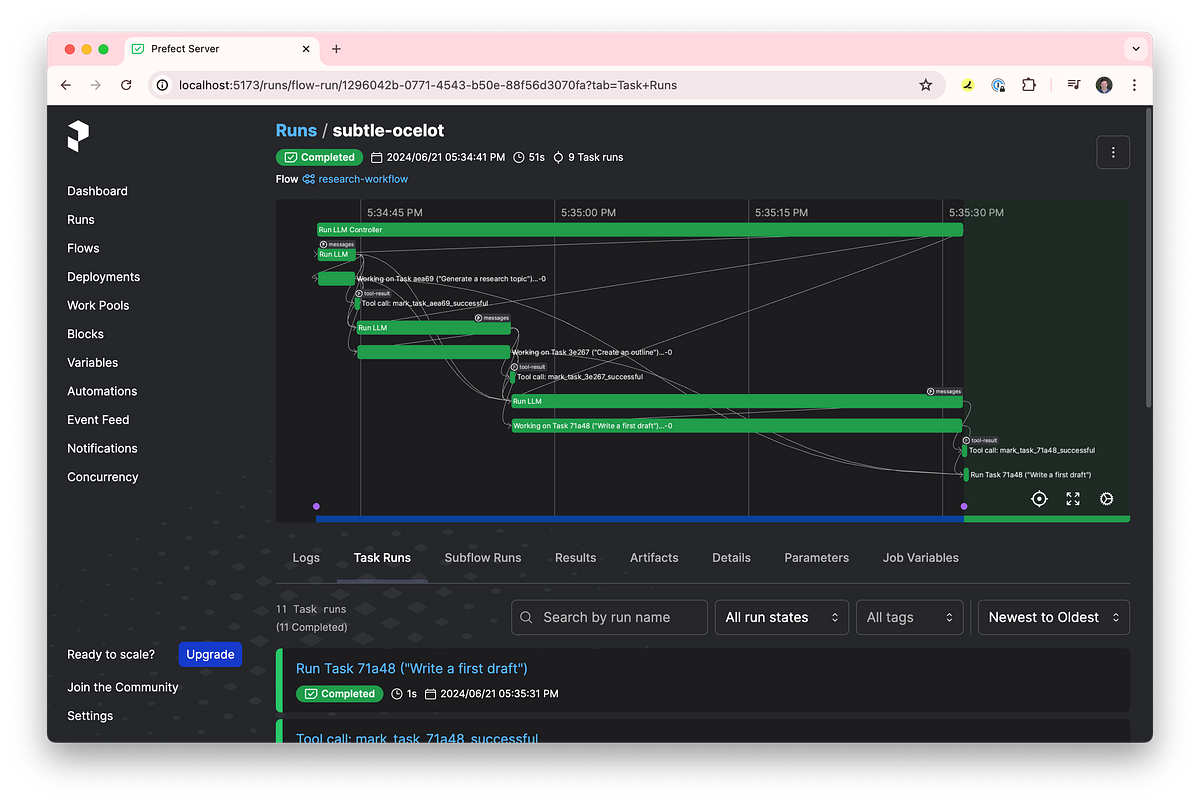The image size is (1200, 805).
Task: Switch to the Artifacts tab
Action: pyautogui.click(x=654, y=557)
